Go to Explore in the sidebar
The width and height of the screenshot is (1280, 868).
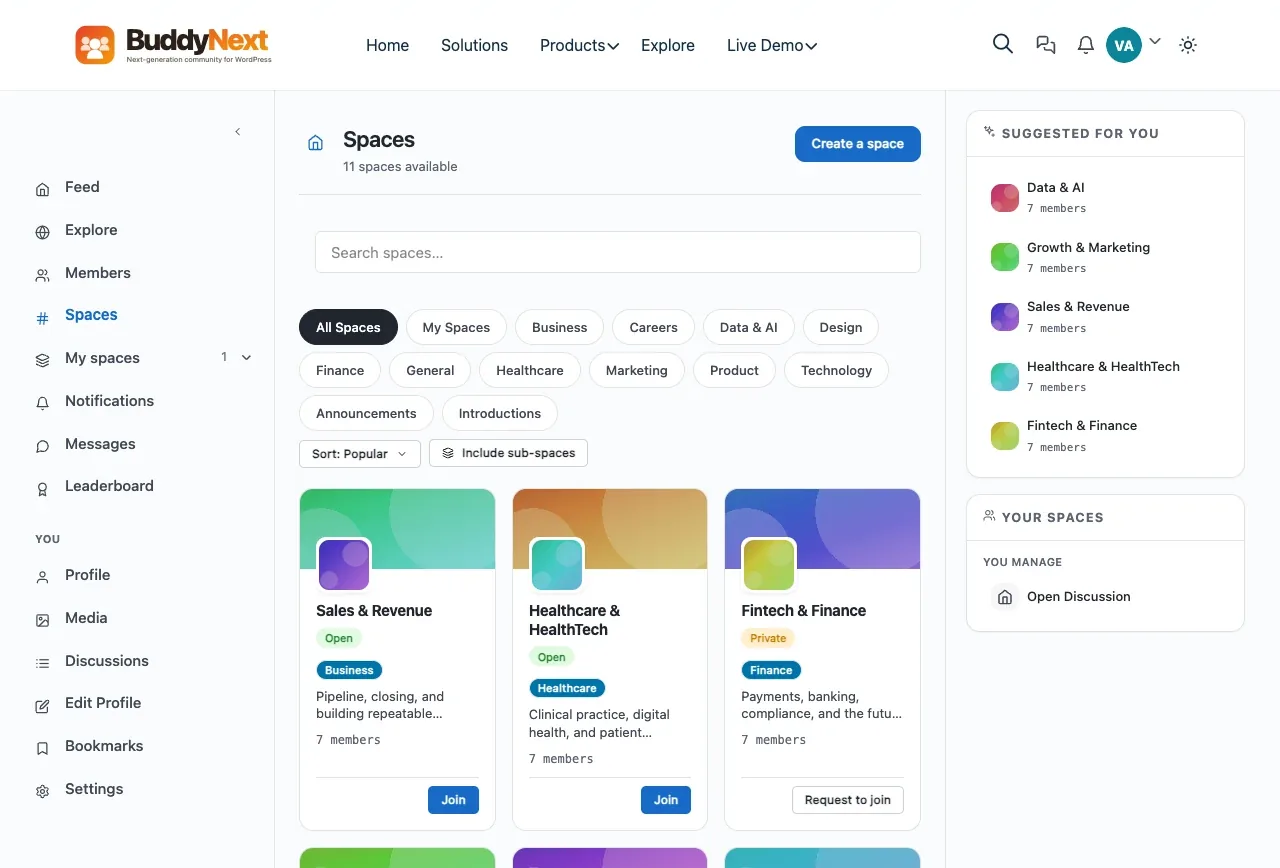pos(91,230)
